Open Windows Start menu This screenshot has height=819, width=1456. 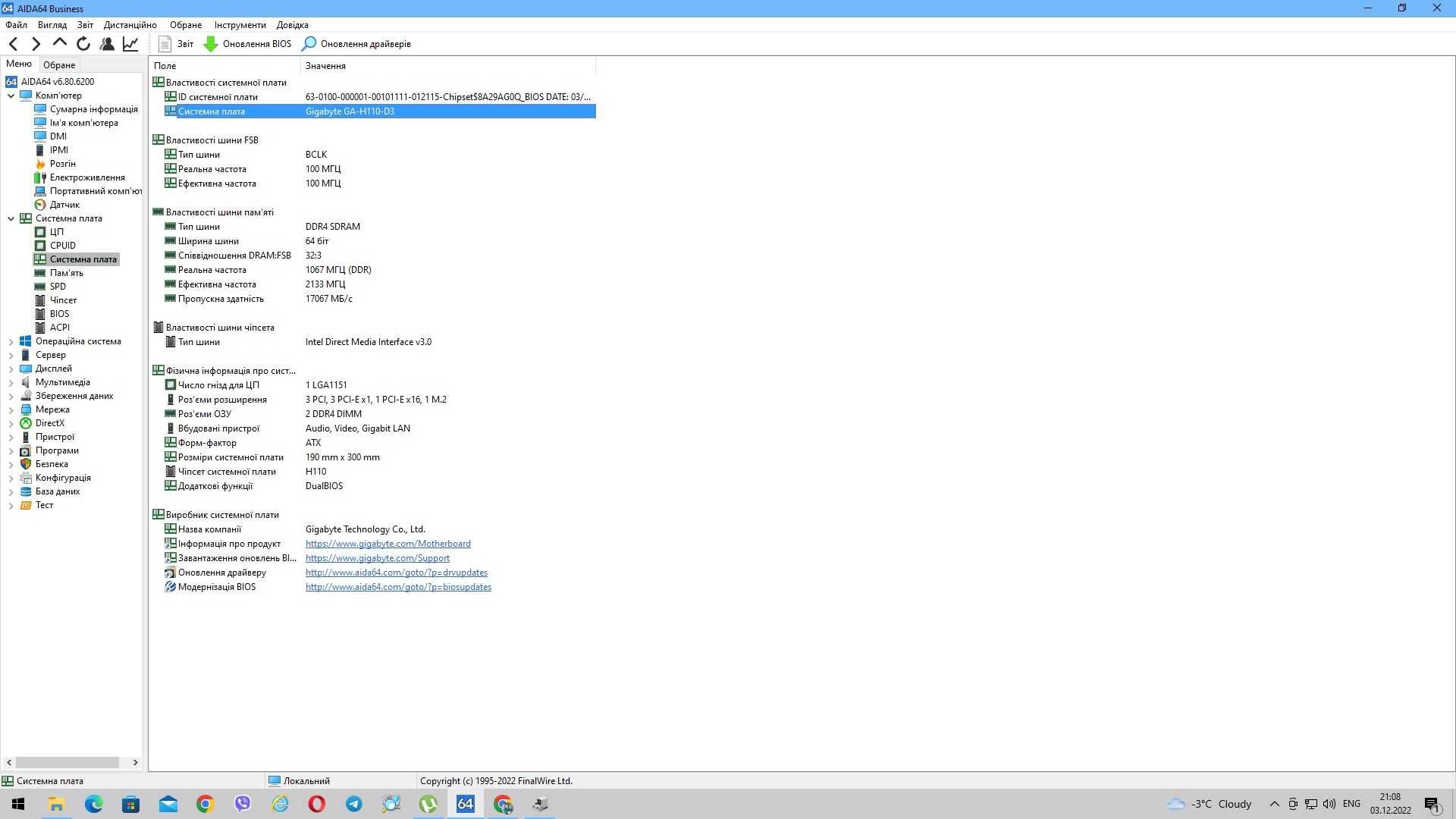(18, 804)
